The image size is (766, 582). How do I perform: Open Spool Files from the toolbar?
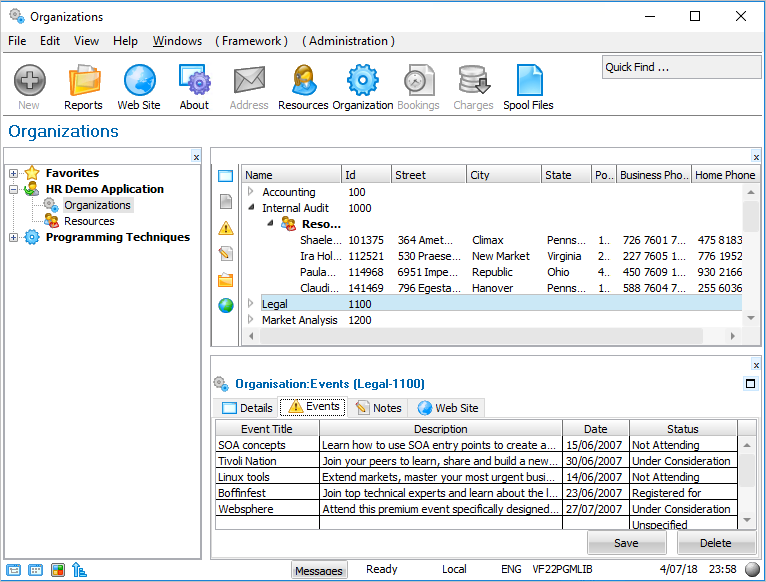click(528, 87)
